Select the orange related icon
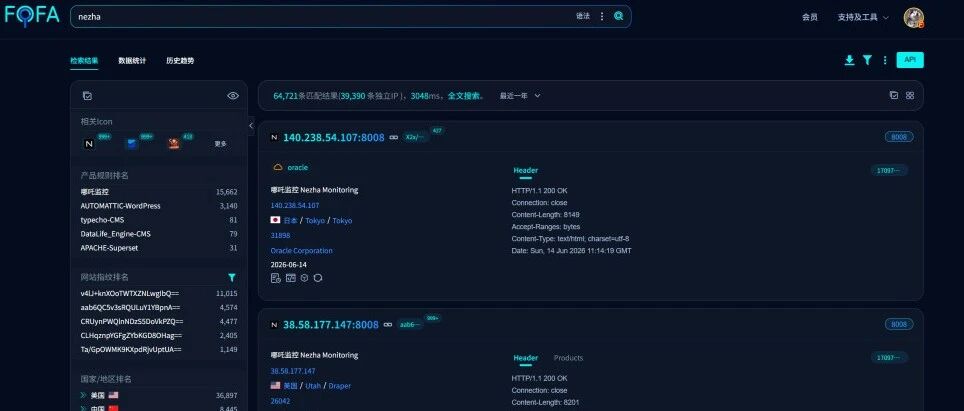The image size is (964, 411). (x=174, y=144)
